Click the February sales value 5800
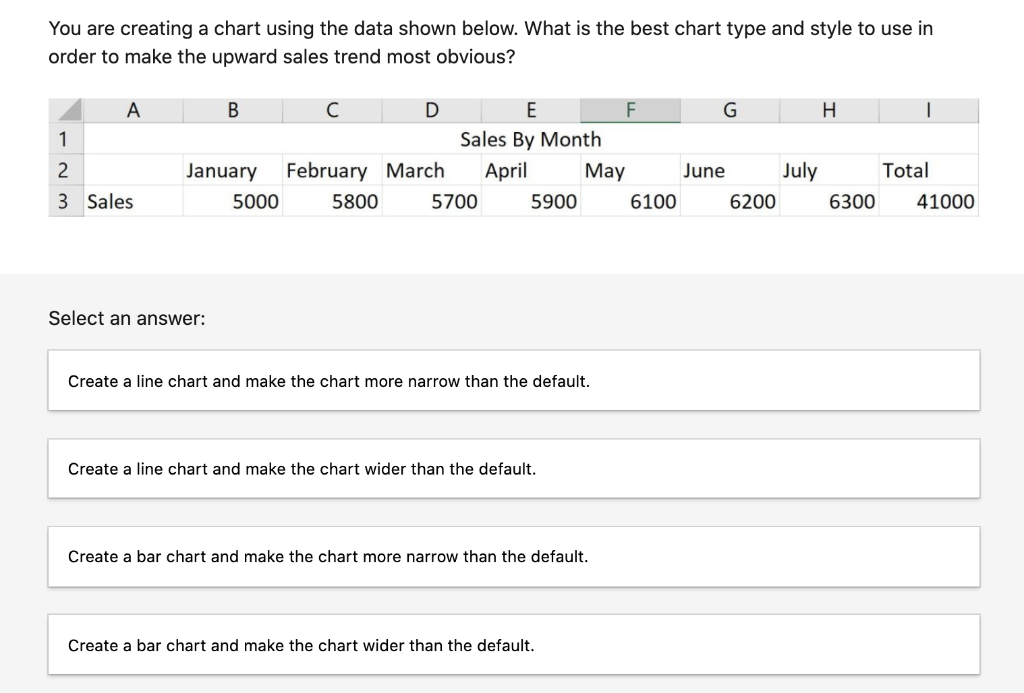 pyautogui.click(x=332, y=201)
